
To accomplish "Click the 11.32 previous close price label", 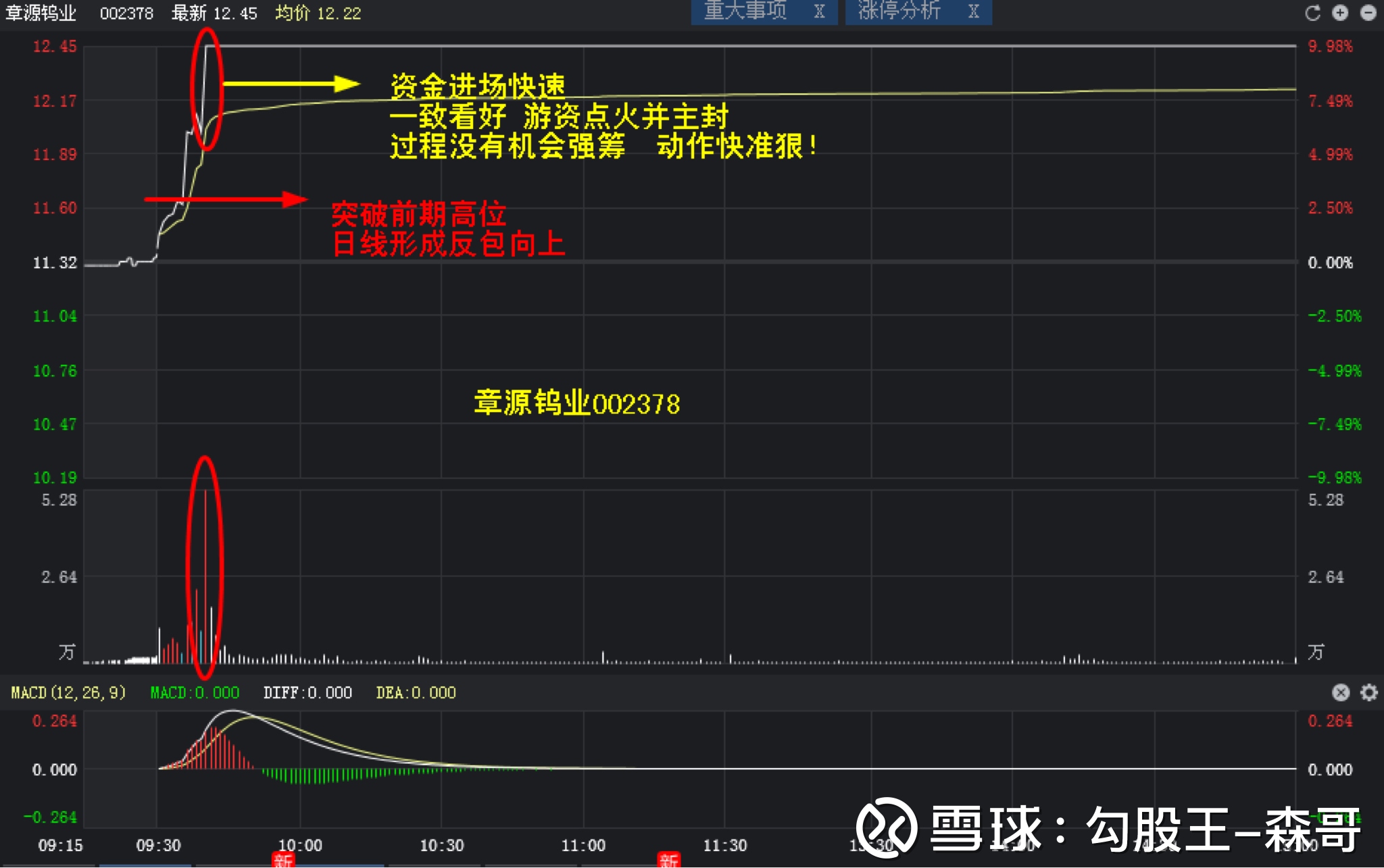I will pyautogui.click(x=55, y=263).
